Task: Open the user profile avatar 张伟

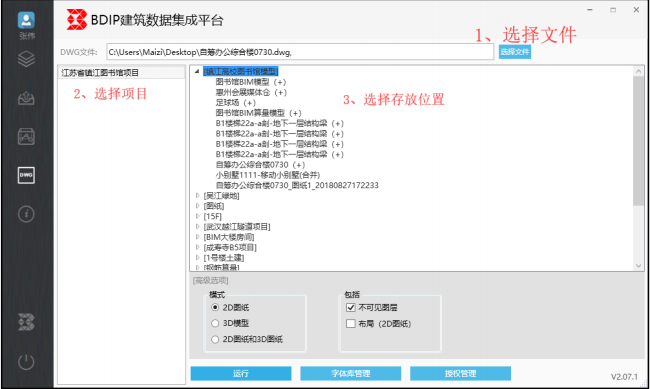Action: click(x=26, y=20)
